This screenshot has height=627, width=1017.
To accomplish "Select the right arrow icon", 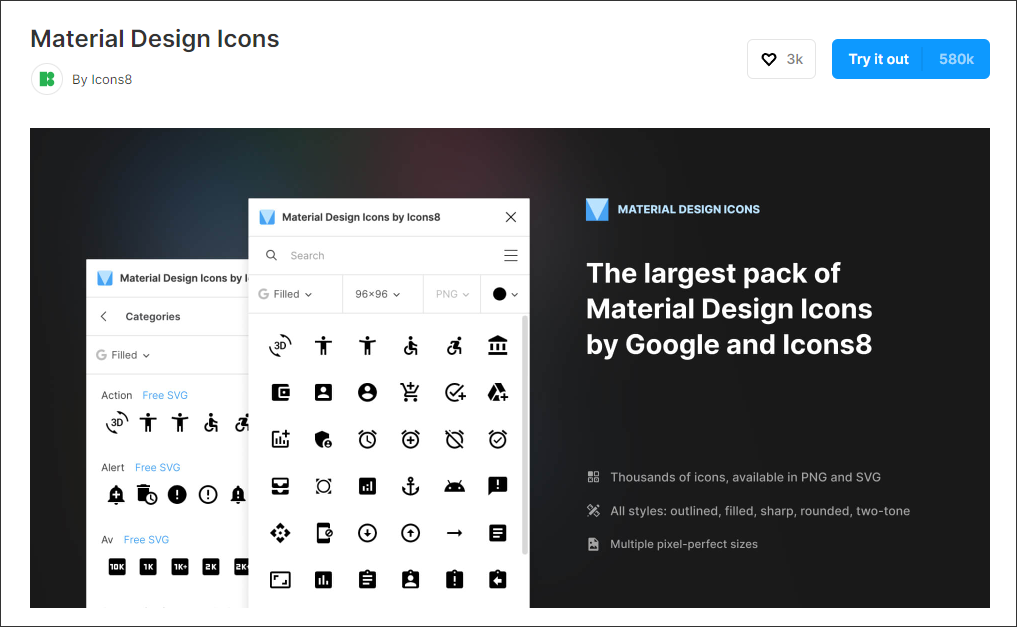I will 455,533.
